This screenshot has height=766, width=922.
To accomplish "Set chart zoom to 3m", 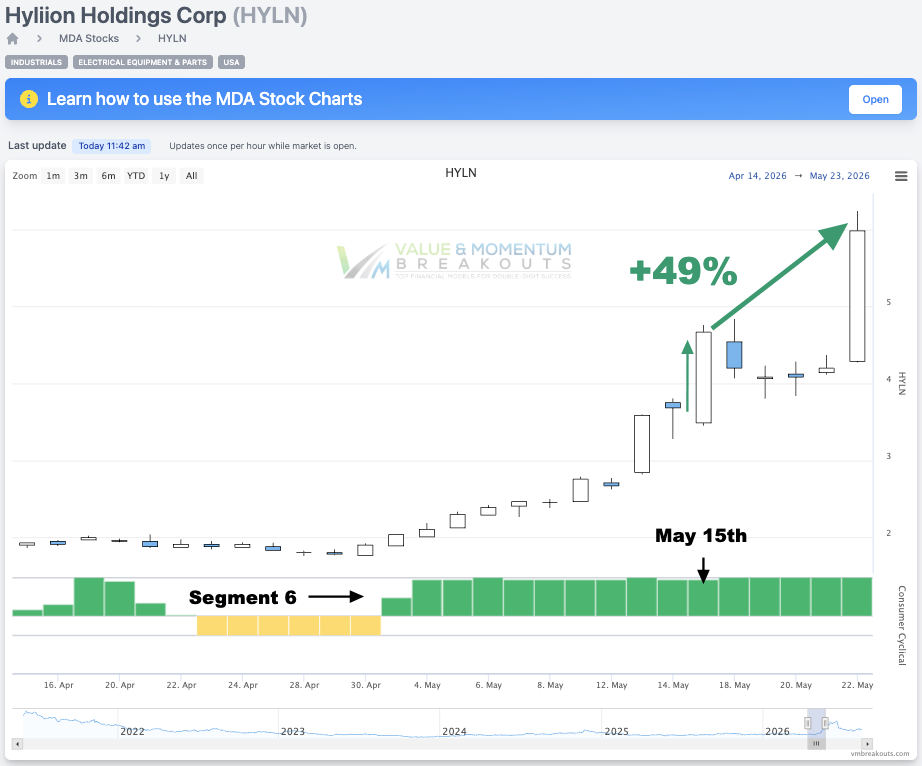I will click(x=81, y=176).
